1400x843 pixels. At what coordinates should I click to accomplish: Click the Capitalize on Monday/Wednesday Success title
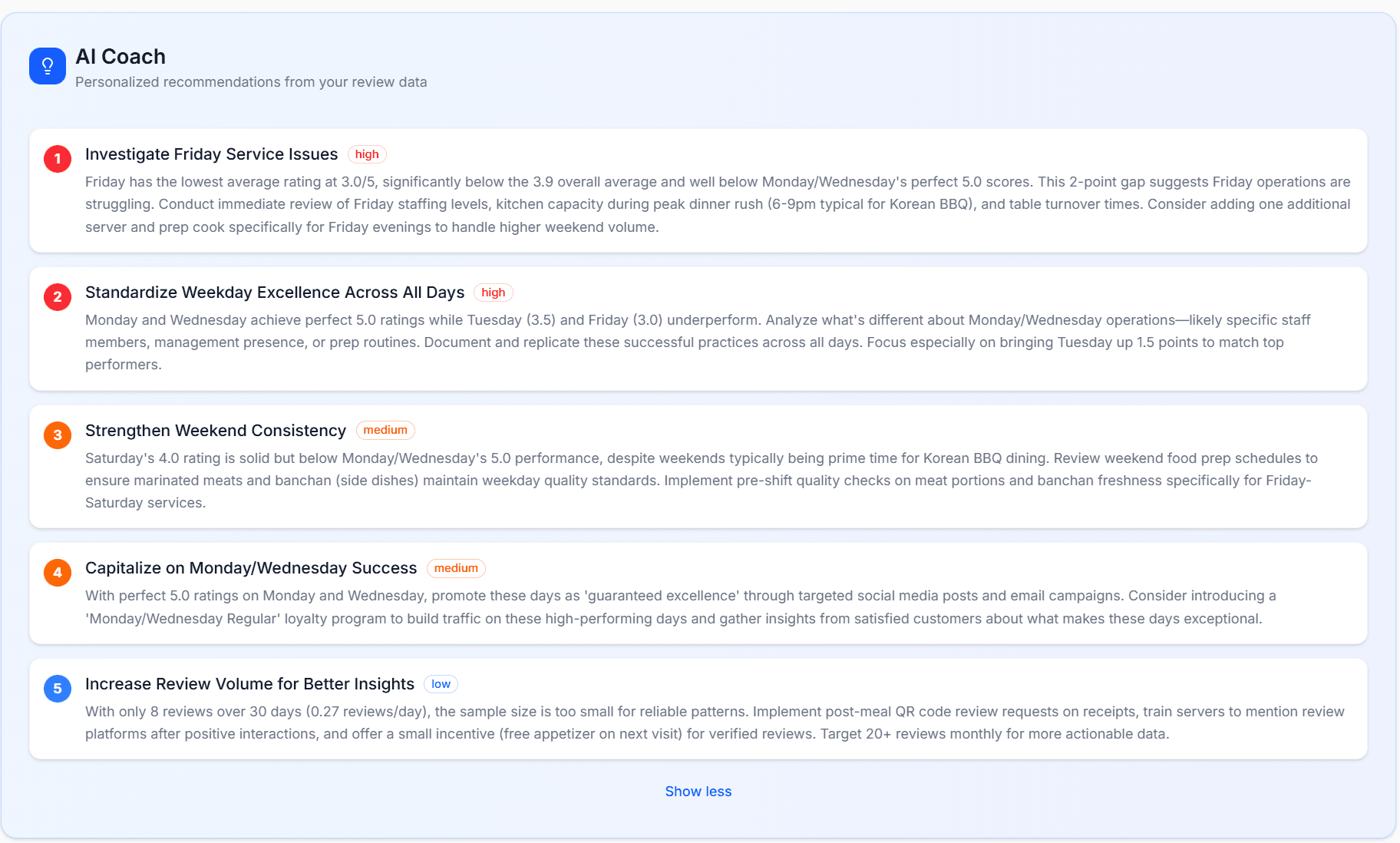(251, 568)
